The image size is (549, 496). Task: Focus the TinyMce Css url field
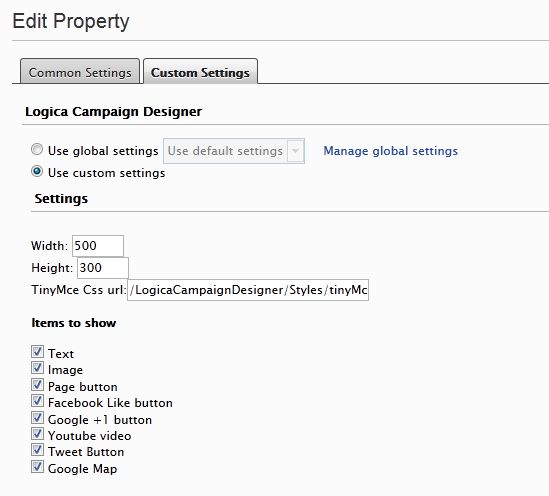248,290
